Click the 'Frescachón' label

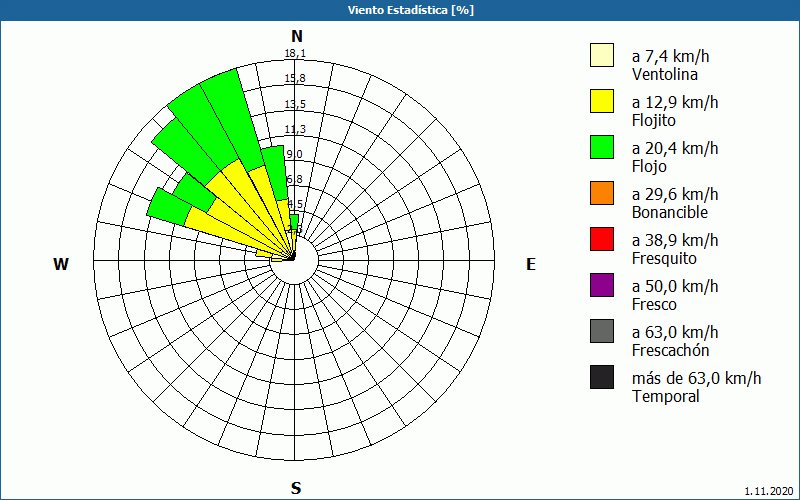[x=670, y=351]
